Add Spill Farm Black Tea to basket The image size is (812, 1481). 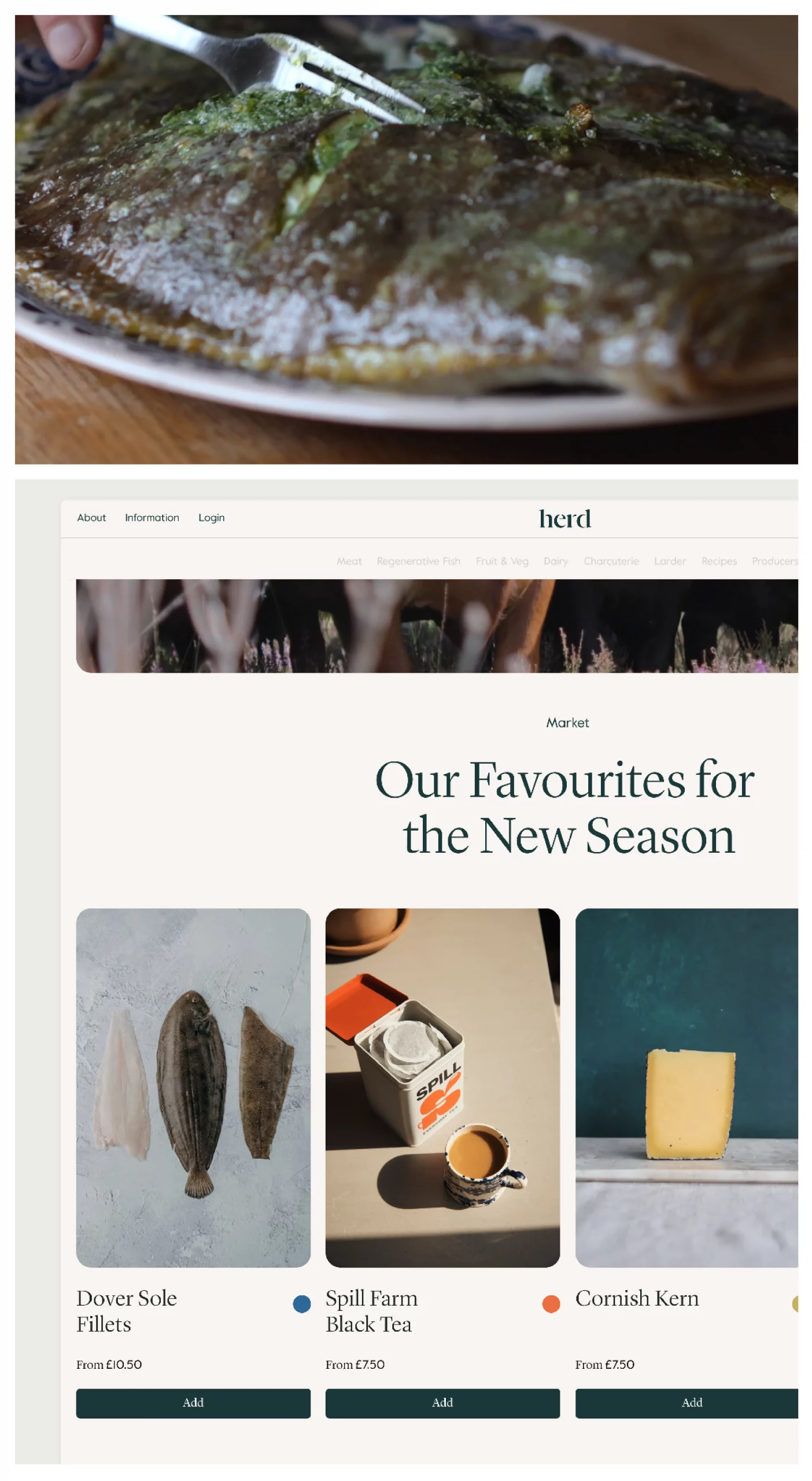pyautogui.click(x=442, y=1403)
